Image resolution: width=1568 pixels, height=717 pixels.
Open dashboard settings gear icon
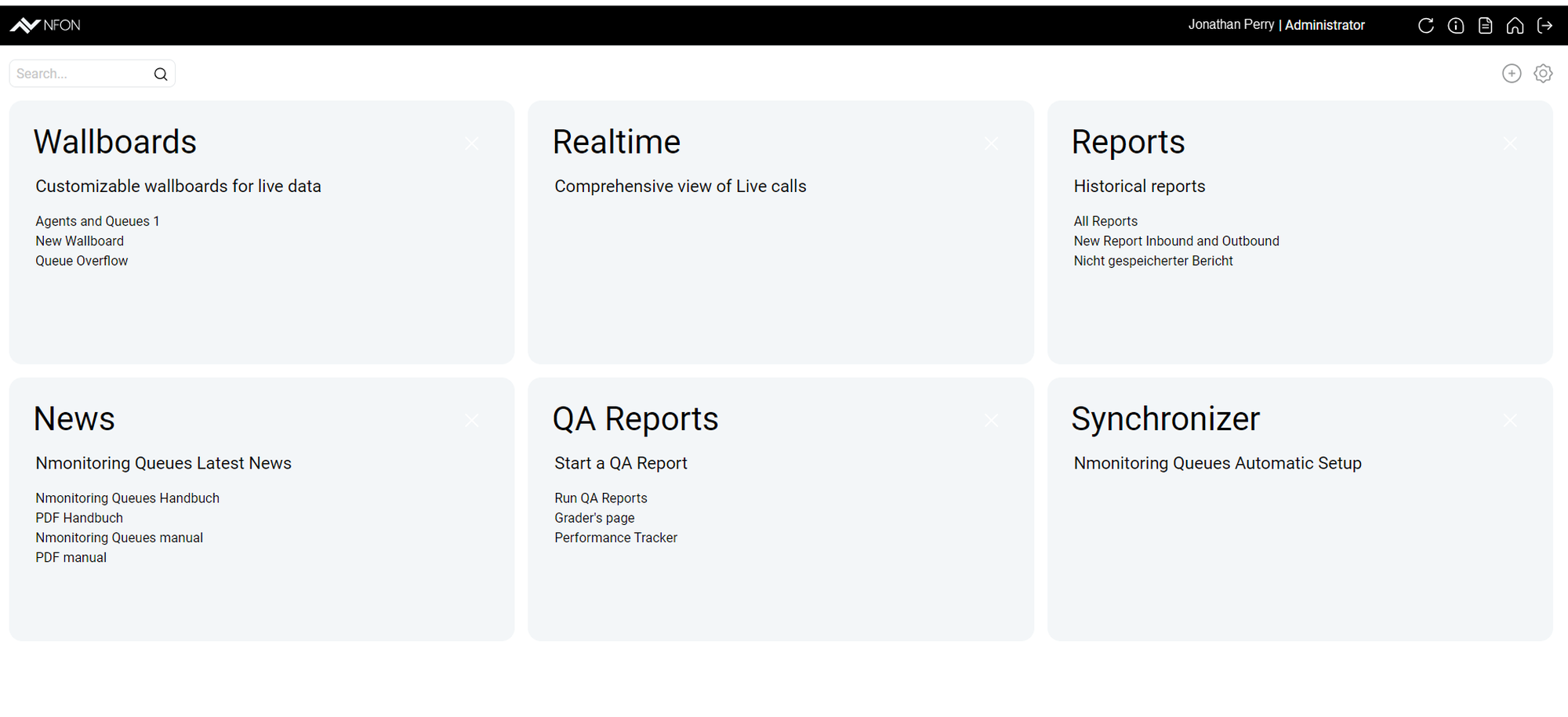(x=1542, y=74)
